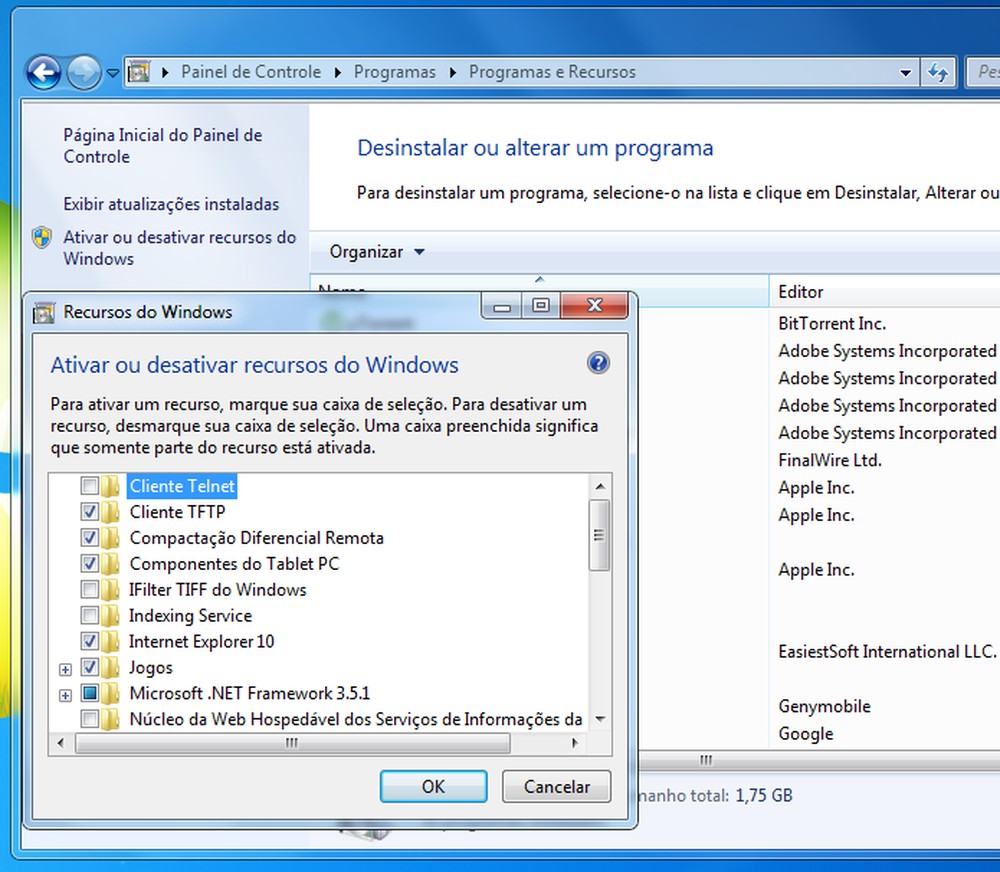The width and height of the screenshot is (1000, 872).
Task: Open help via the question mark icon
Action: pos(598,363)
